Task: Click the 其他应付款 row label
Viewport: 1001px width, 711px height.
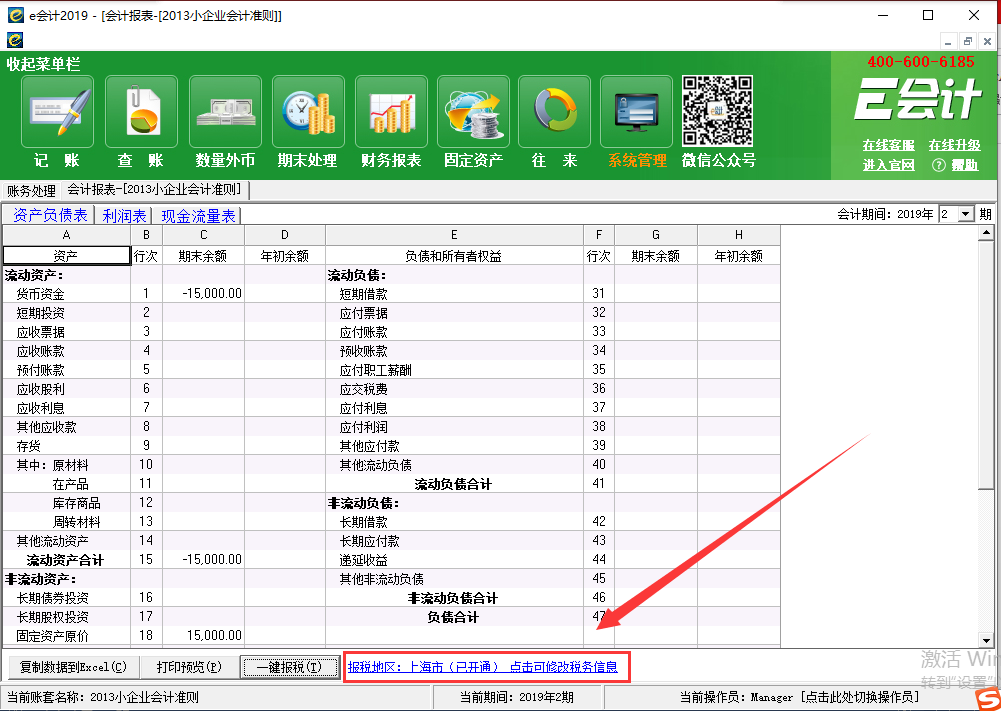Action: (370, 445)
